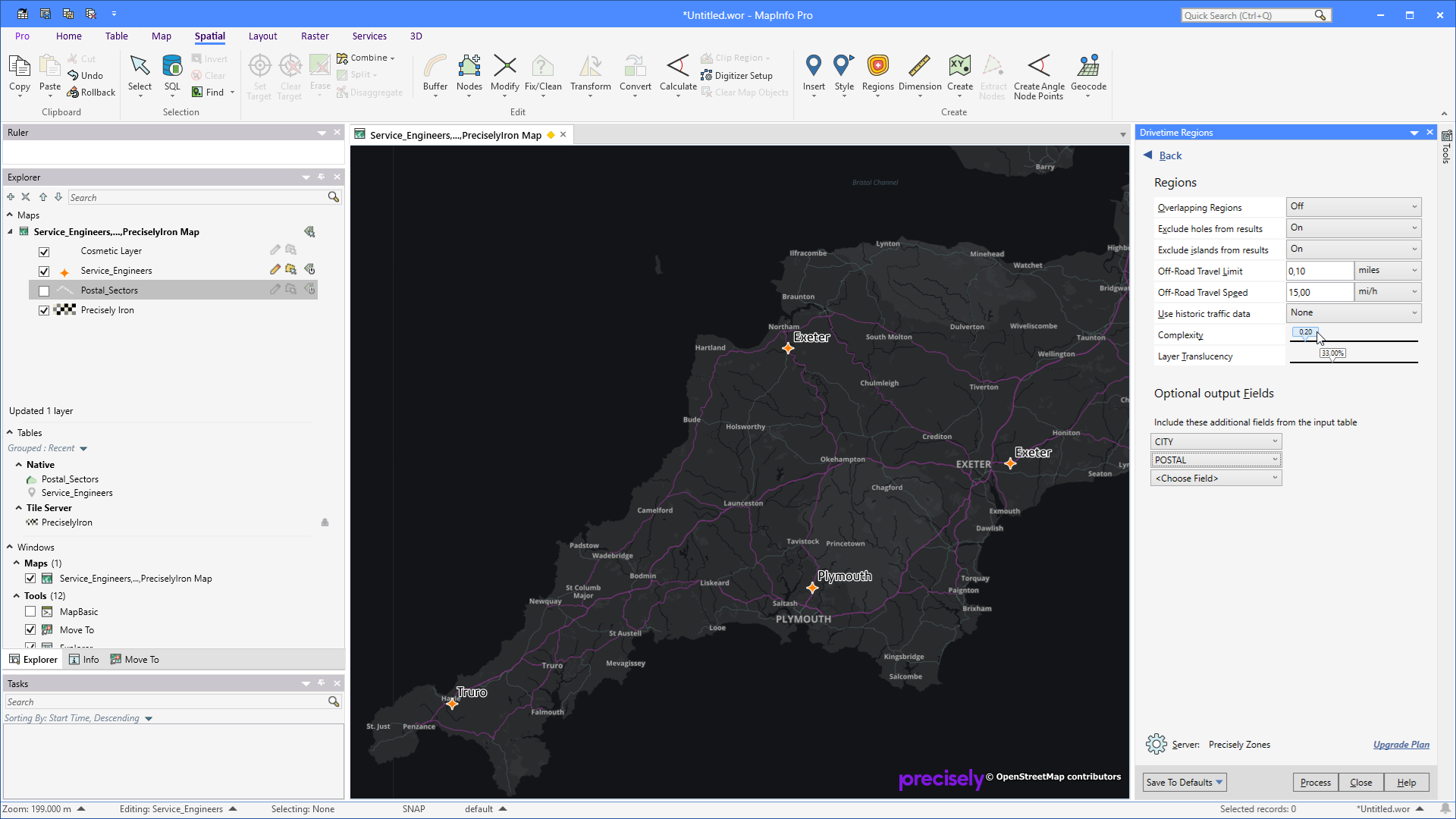Screen dimensions: 1456x819
Task: Open the Regions tool
Action: [878, 74]
